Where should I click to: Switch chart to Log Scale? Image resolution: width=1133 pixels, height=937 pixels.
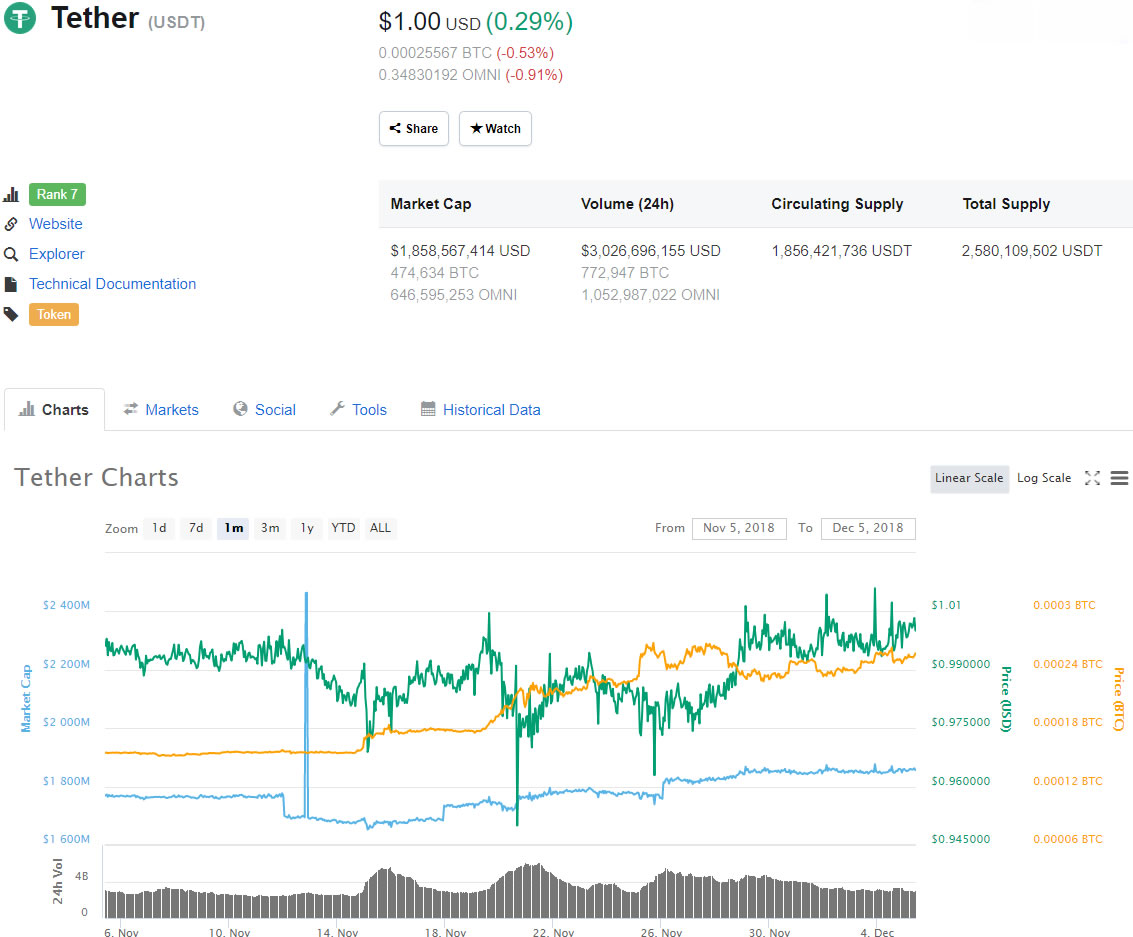pos(1043,478)
